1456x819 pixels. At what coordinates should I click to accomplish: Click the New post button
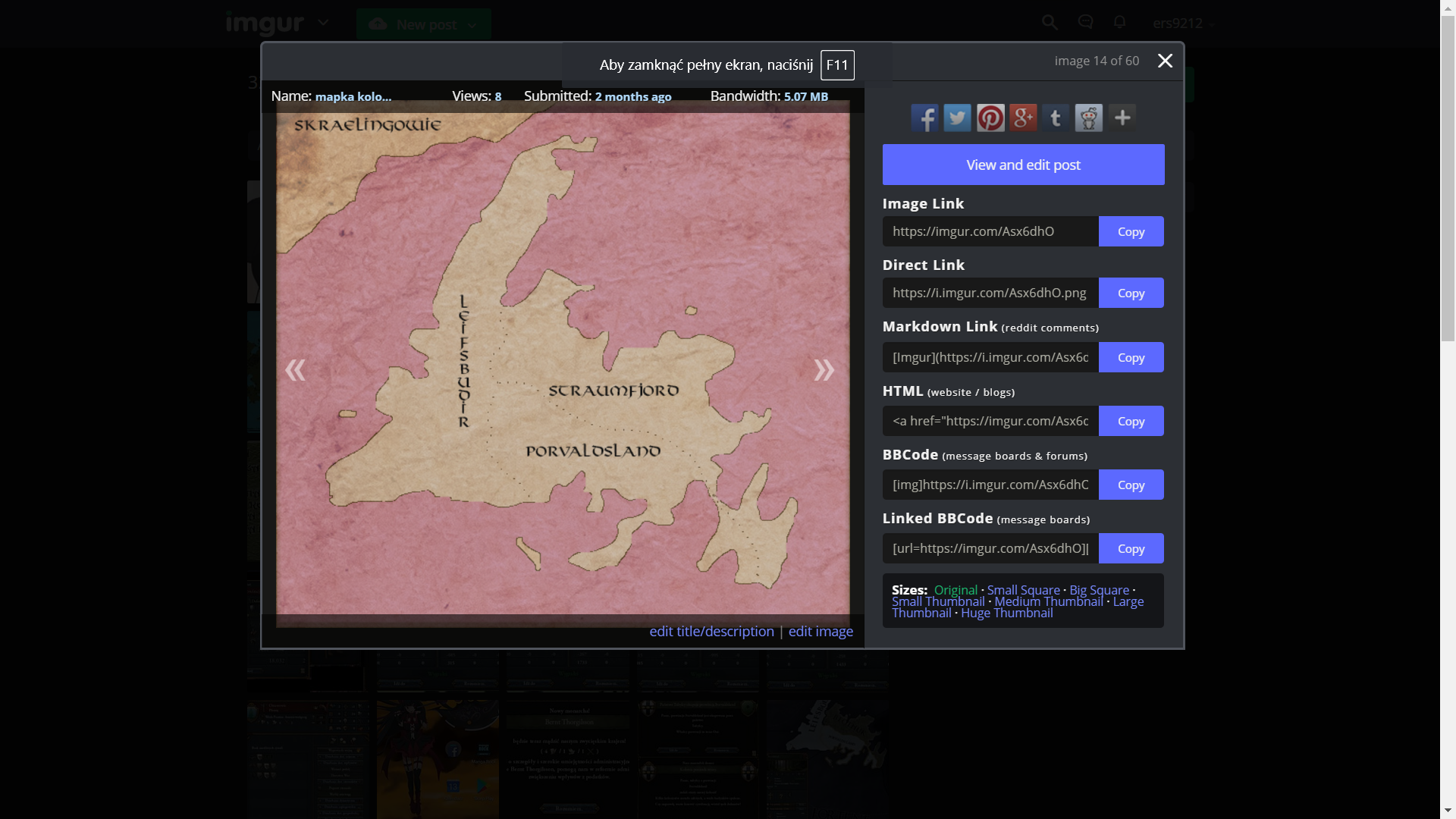click(x=423, y=24)
